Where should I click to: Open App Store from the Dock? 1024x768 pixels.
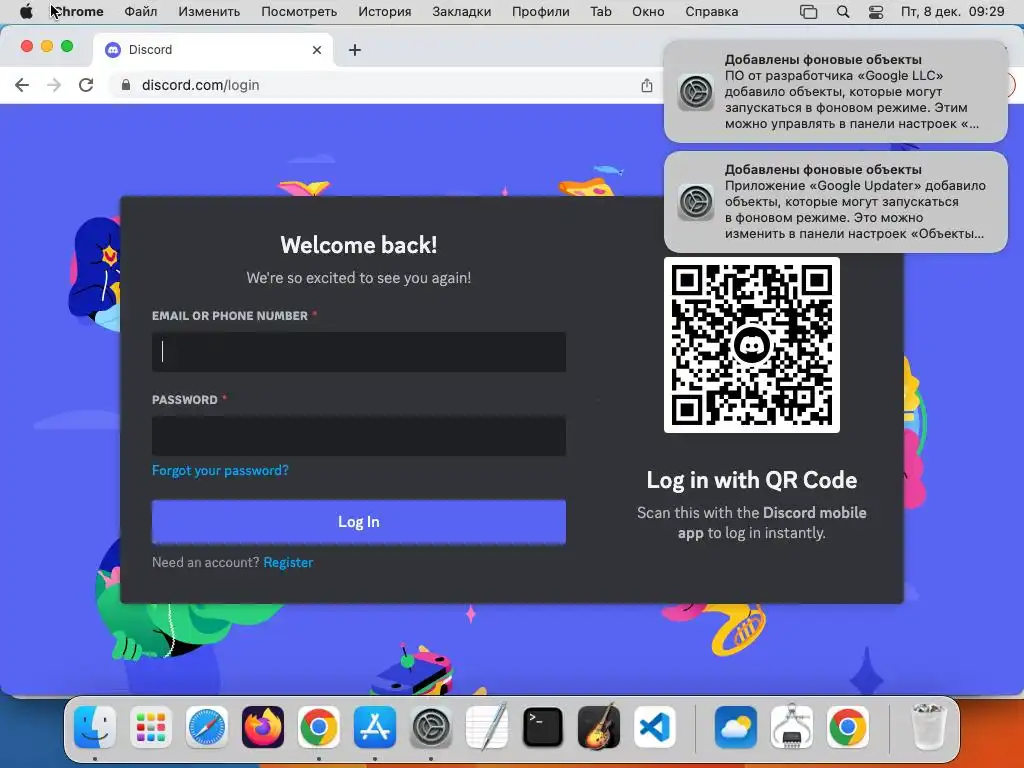[x=375, y=727]
